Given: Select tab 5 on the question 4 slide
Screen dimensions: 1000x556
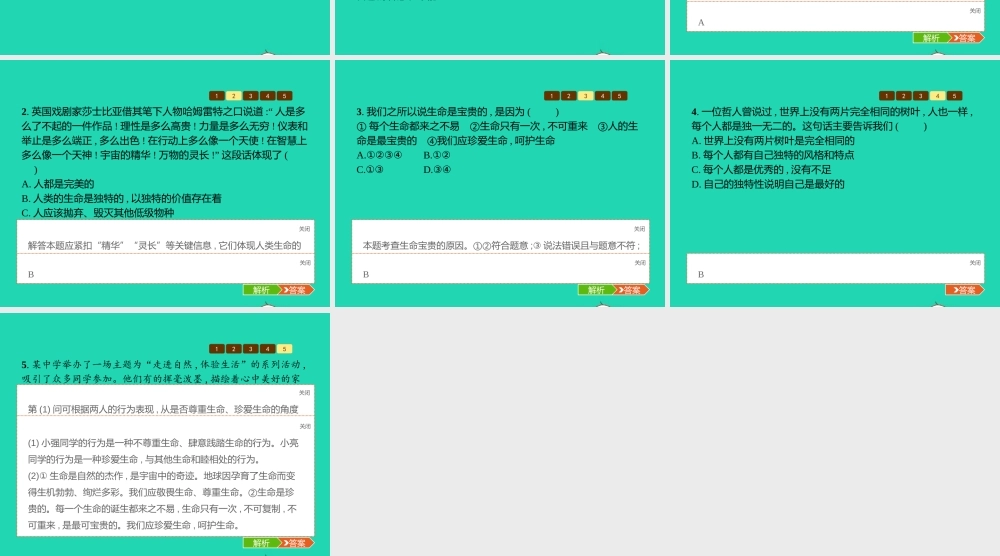Looking at the screenshot, I should 955,96.
